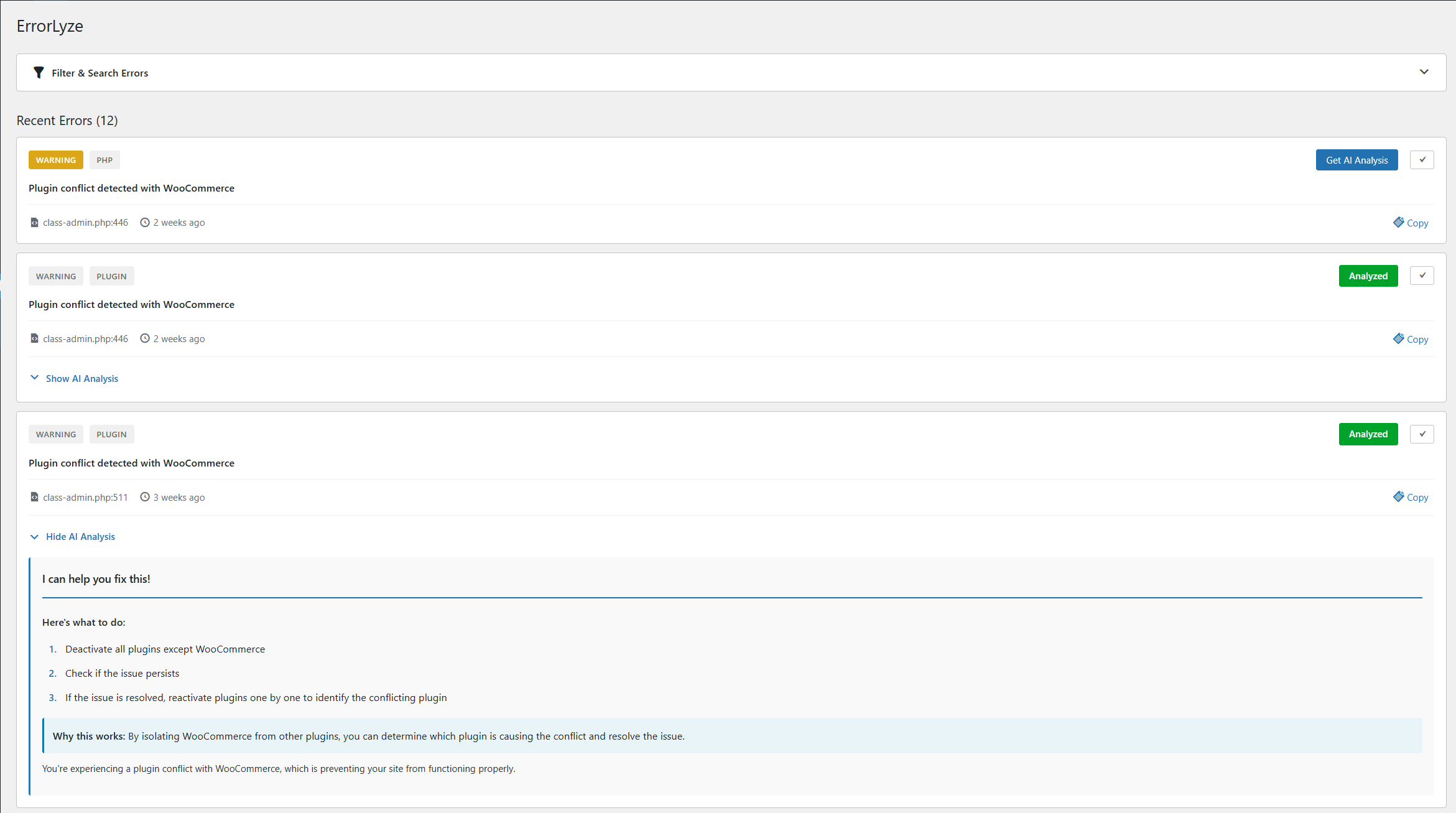
Task: Click file icon beside first class-admin.php:446
Action: click(34, 223)
